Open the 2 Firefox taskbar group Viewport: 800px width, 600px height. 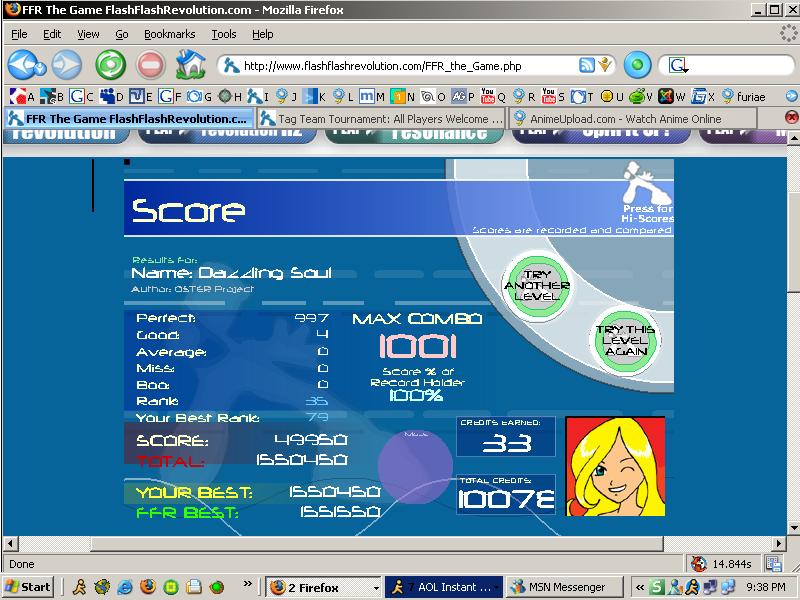coord(323,587)
